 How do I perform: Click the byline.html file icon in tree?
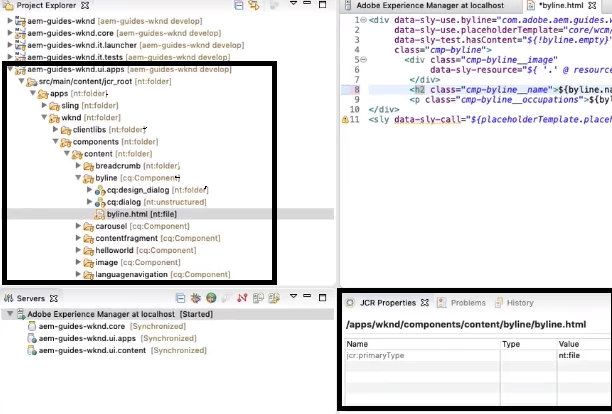coord(100,214)
